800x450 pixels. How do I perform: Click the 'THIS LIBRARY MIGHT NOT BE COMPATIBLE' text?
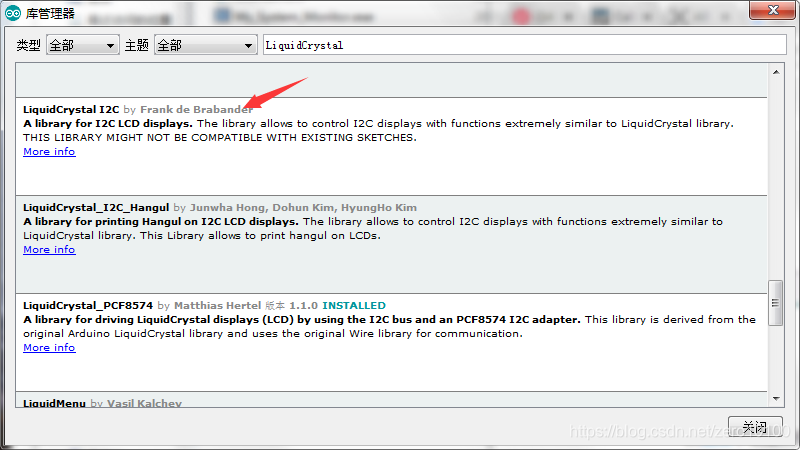[x=219, y=137]
